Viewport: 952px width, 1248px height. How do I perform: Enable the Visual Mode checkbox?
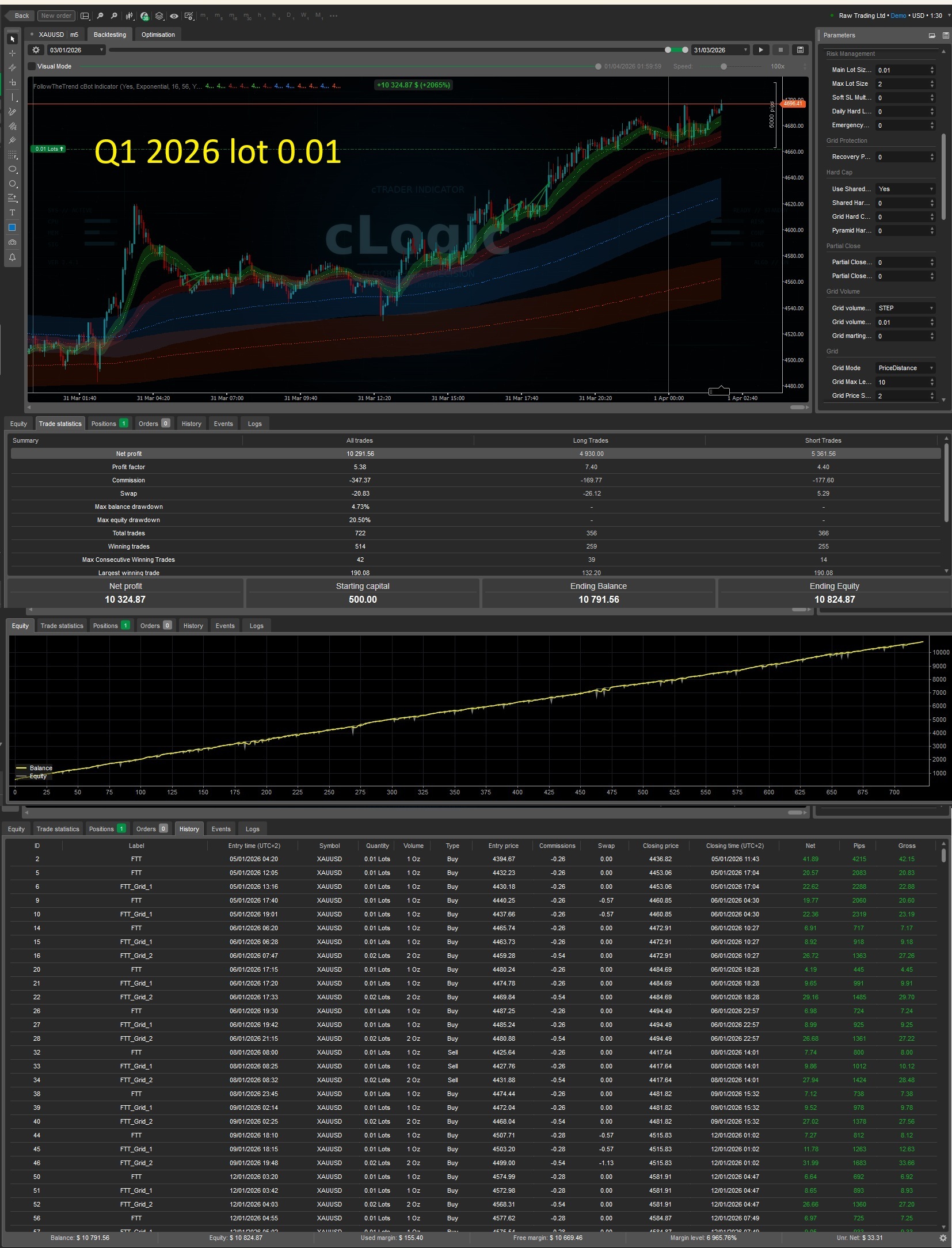[x=32, y=66]
